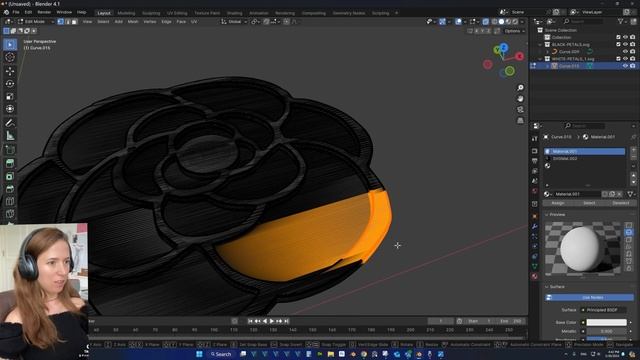Viewport: 640px width, 360px height.
Task: Hide BLACK-PETALS.svg collection eye icon
Action: tap(625, 44)
